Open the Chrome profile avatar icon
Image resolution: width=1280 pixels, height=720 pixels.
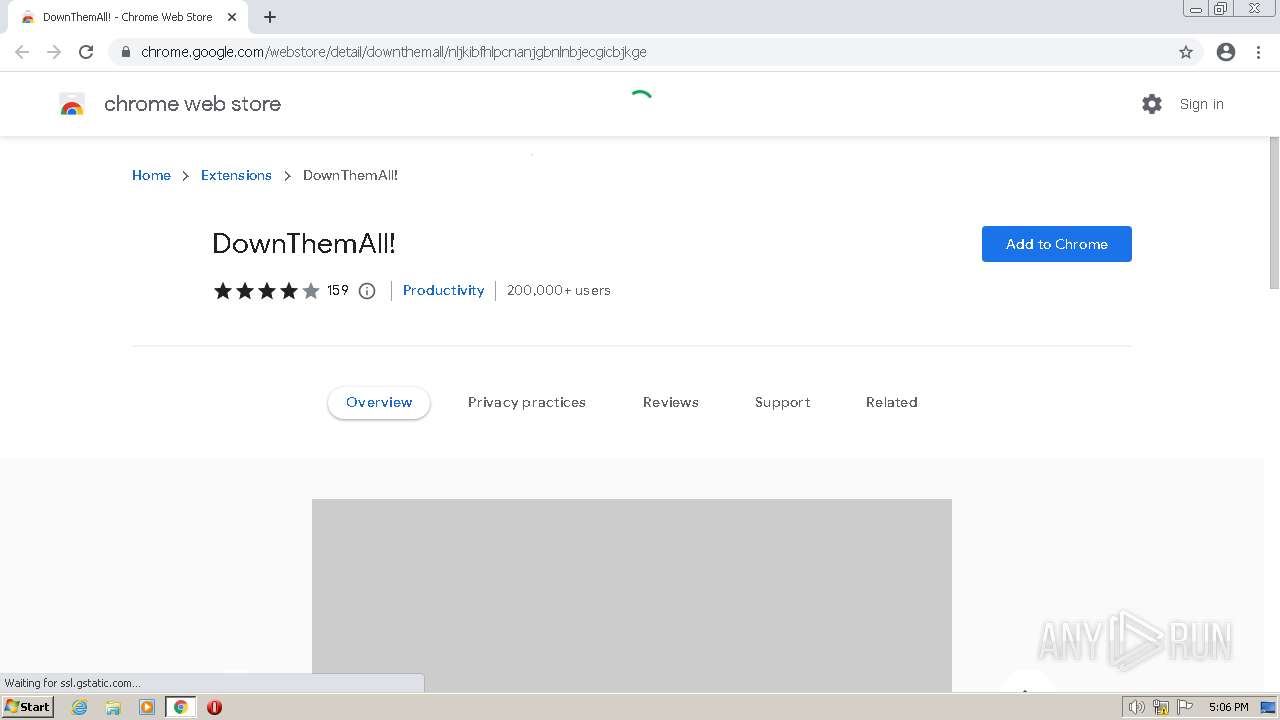[x=1226, y=52]
